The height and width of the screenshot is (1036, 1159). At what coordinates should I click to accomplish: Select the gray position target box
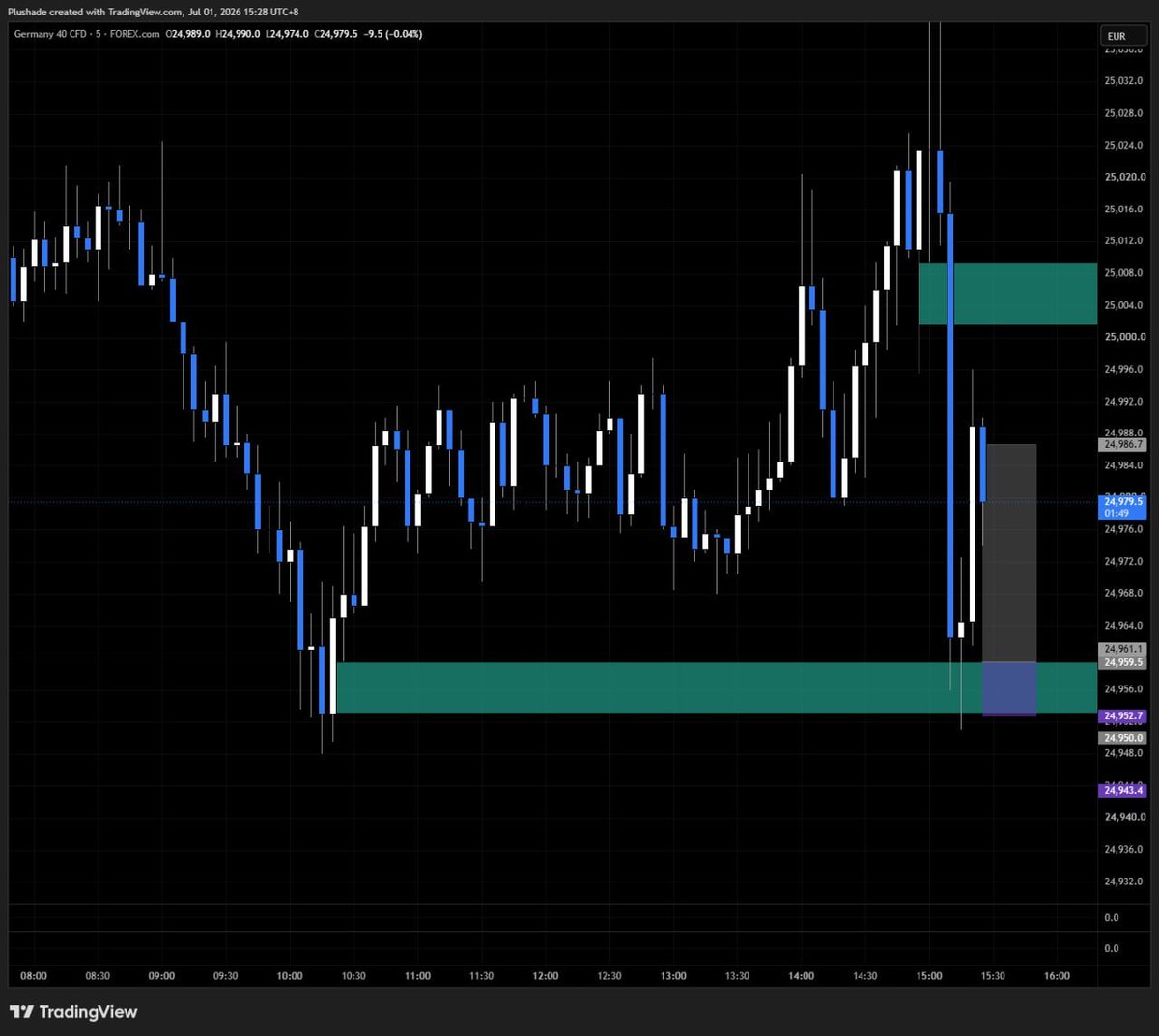(x=1009, y=553)
